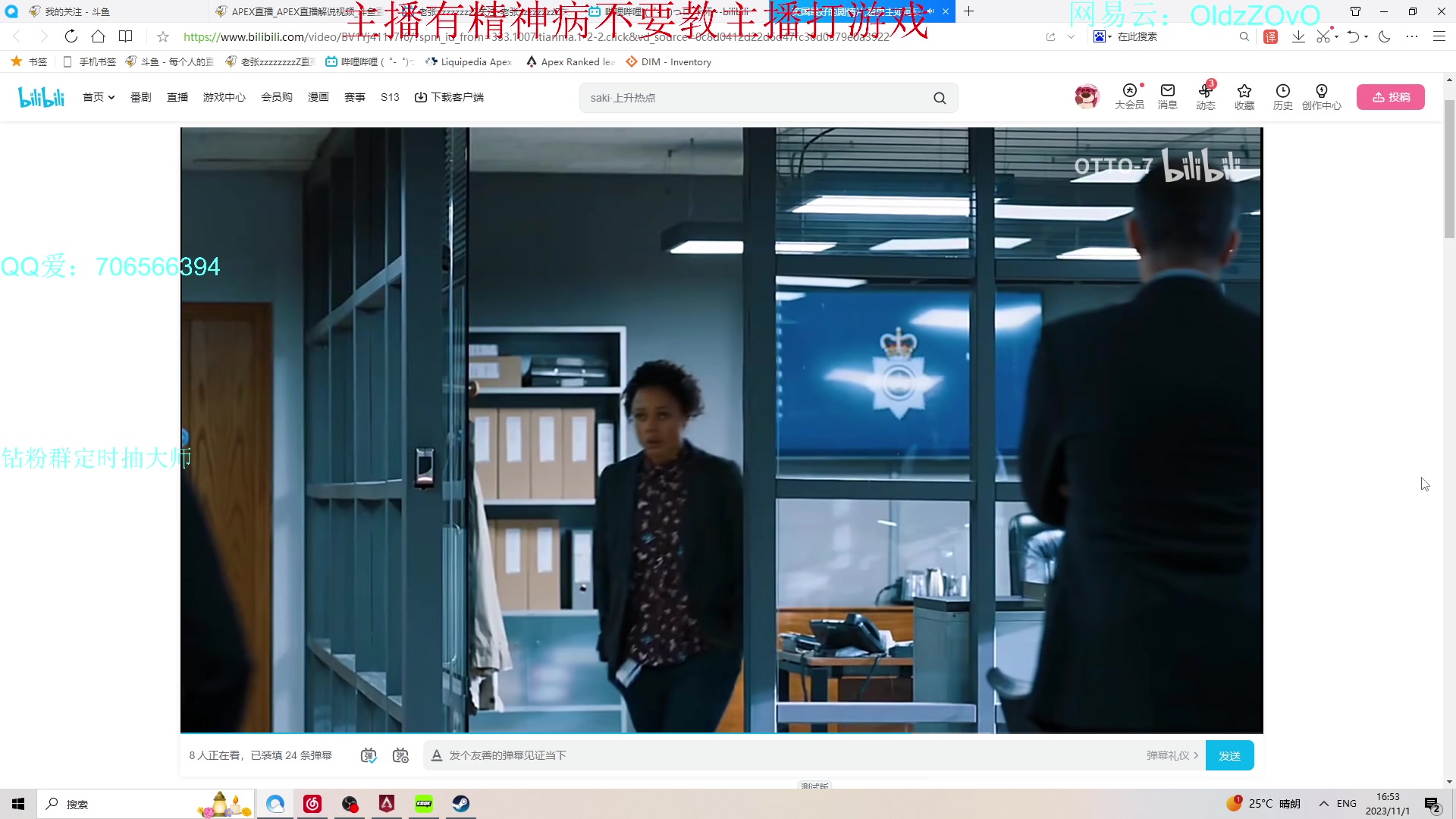1456x819 pixels.
Task: Open the 赛事 nav item
Action: click(x=355, y=97)
